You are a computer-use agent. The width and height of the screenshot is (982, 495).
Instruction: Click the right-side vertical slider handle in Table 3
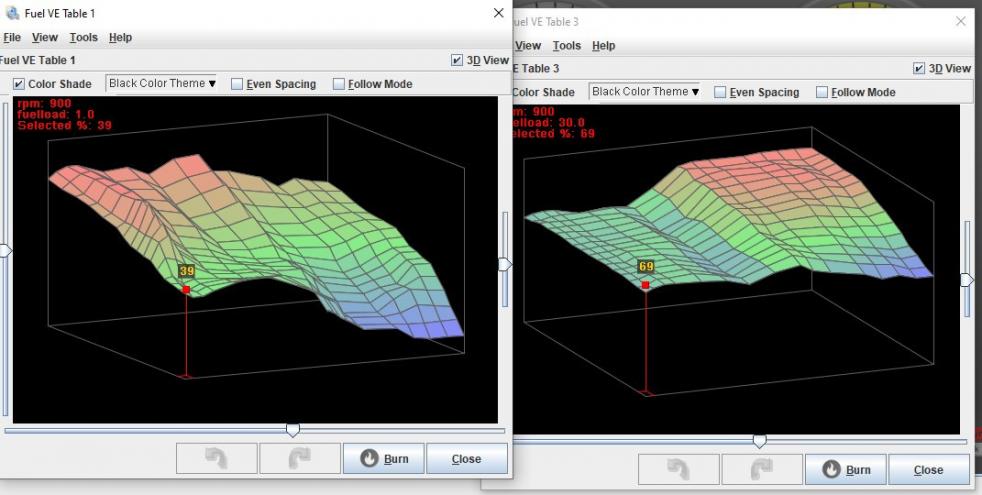[x=966, y=280]
